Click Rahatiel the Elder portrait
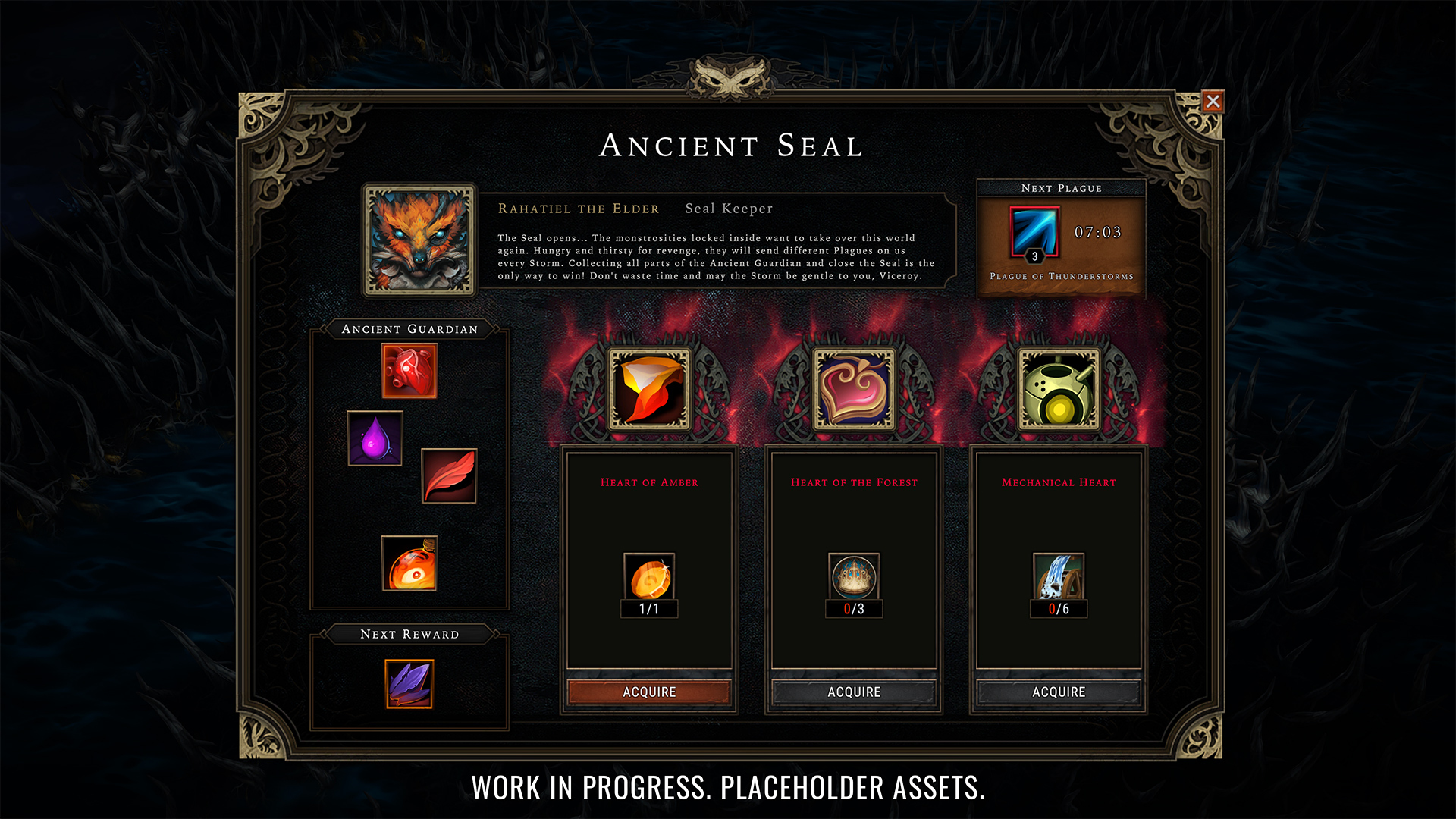The height and width of the screenshot is (819, 1456). 419,240
